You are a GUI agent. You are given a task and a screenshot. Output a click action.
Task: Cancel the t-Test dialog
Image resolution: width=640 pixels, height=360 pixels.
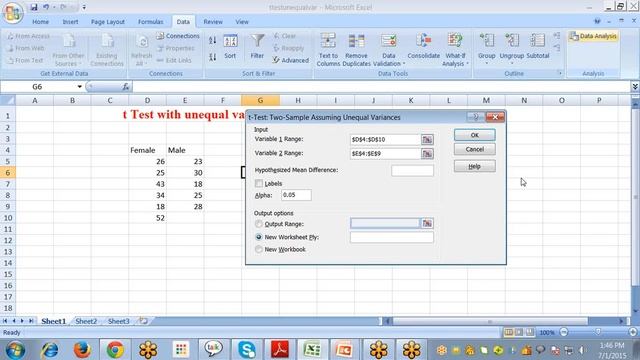pos(475,149)
